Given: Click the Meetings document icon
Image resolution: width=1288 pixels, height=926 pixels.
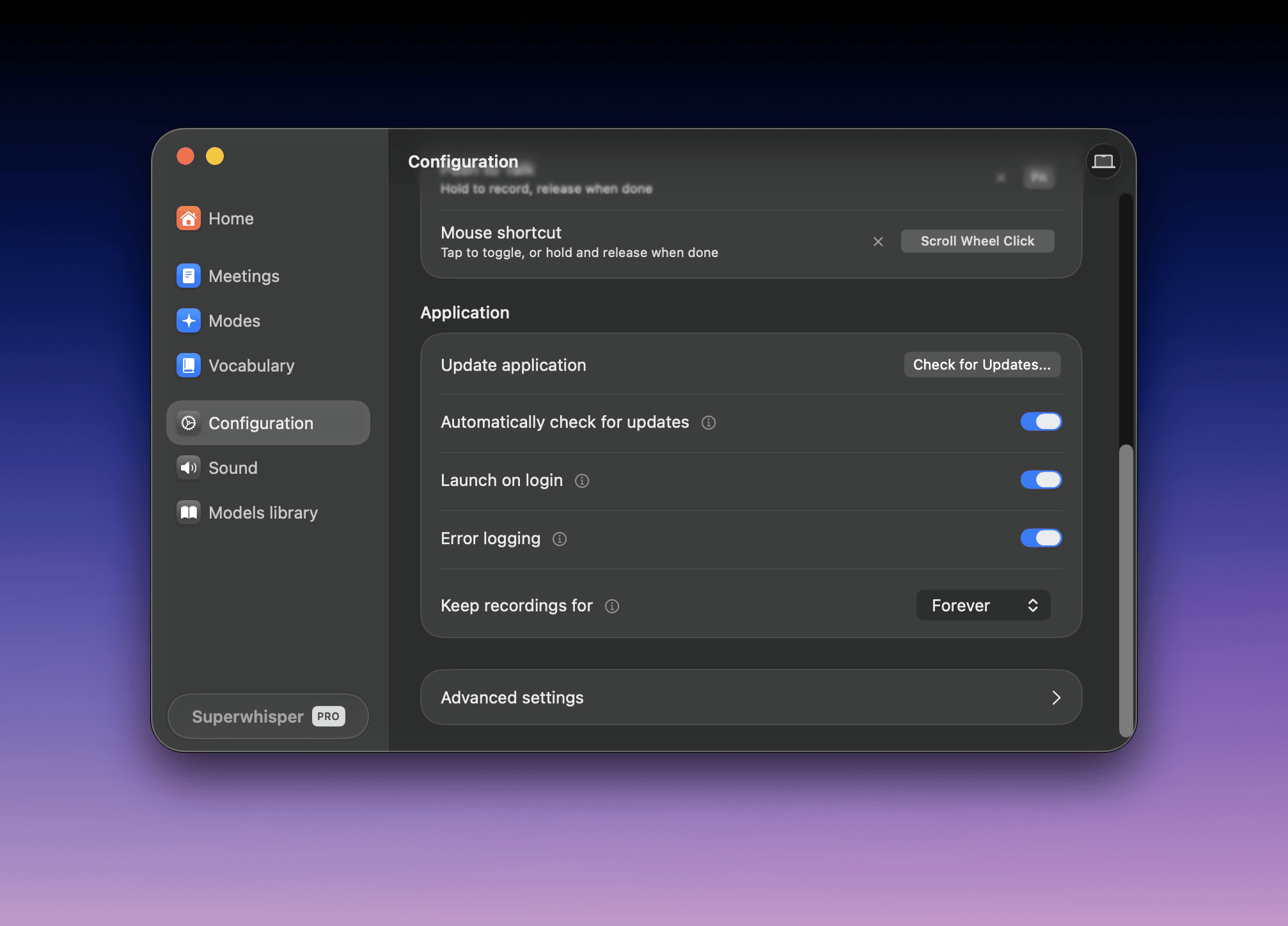Looking at the screenshot, I should tap(188, 276).
